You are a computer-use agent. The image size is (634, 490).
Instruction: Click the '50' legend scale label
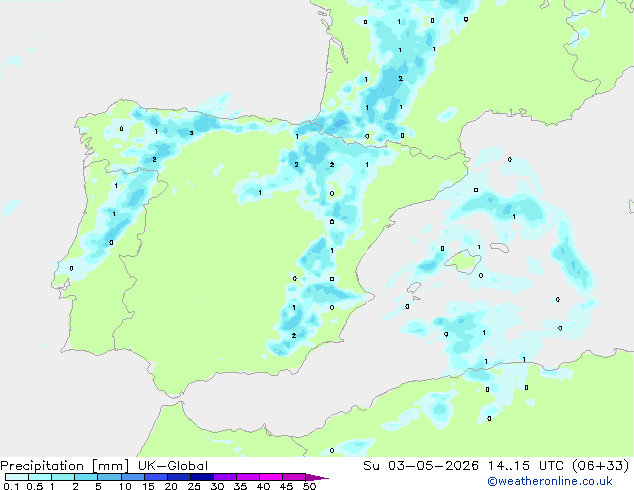[309, 486]
